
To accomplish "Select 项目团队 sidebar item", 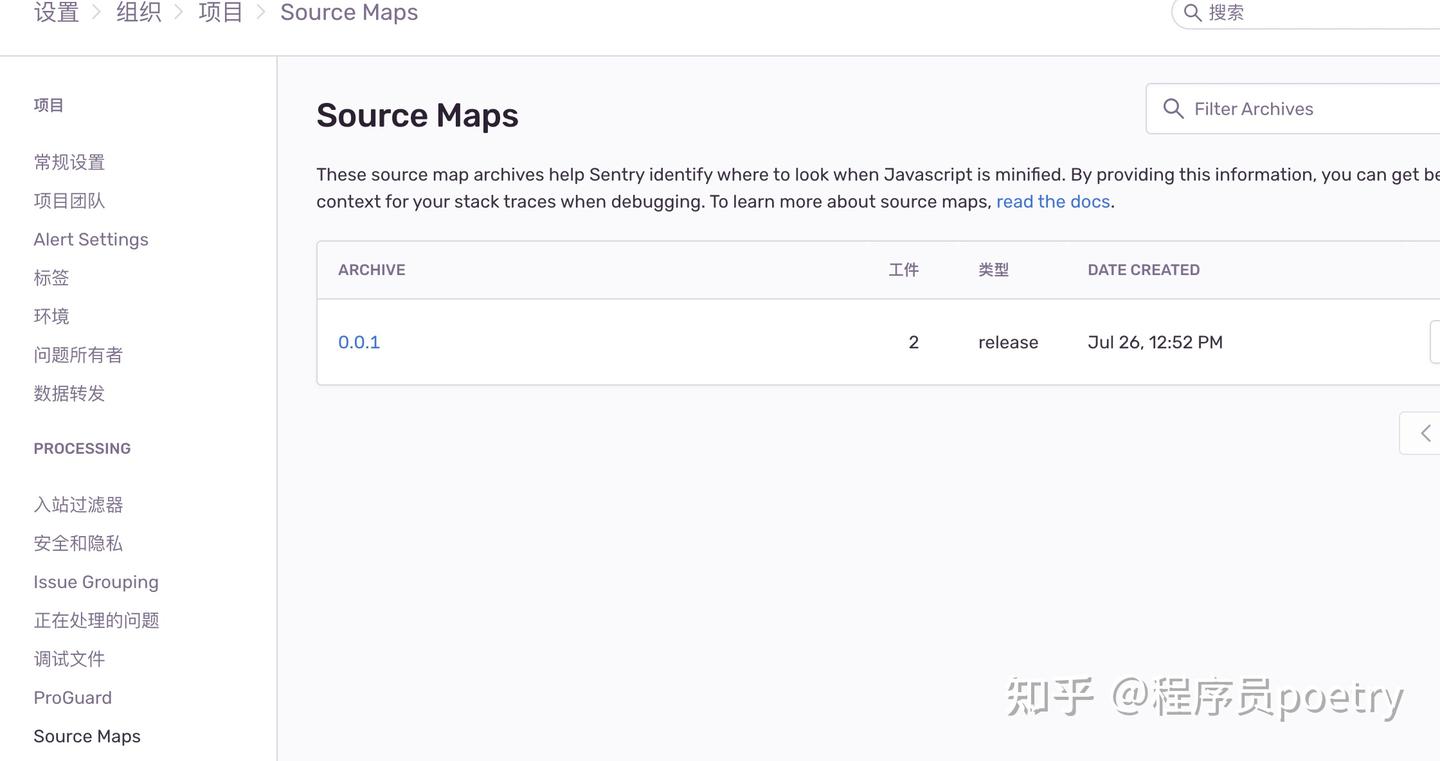I will [x=69, y=201].
